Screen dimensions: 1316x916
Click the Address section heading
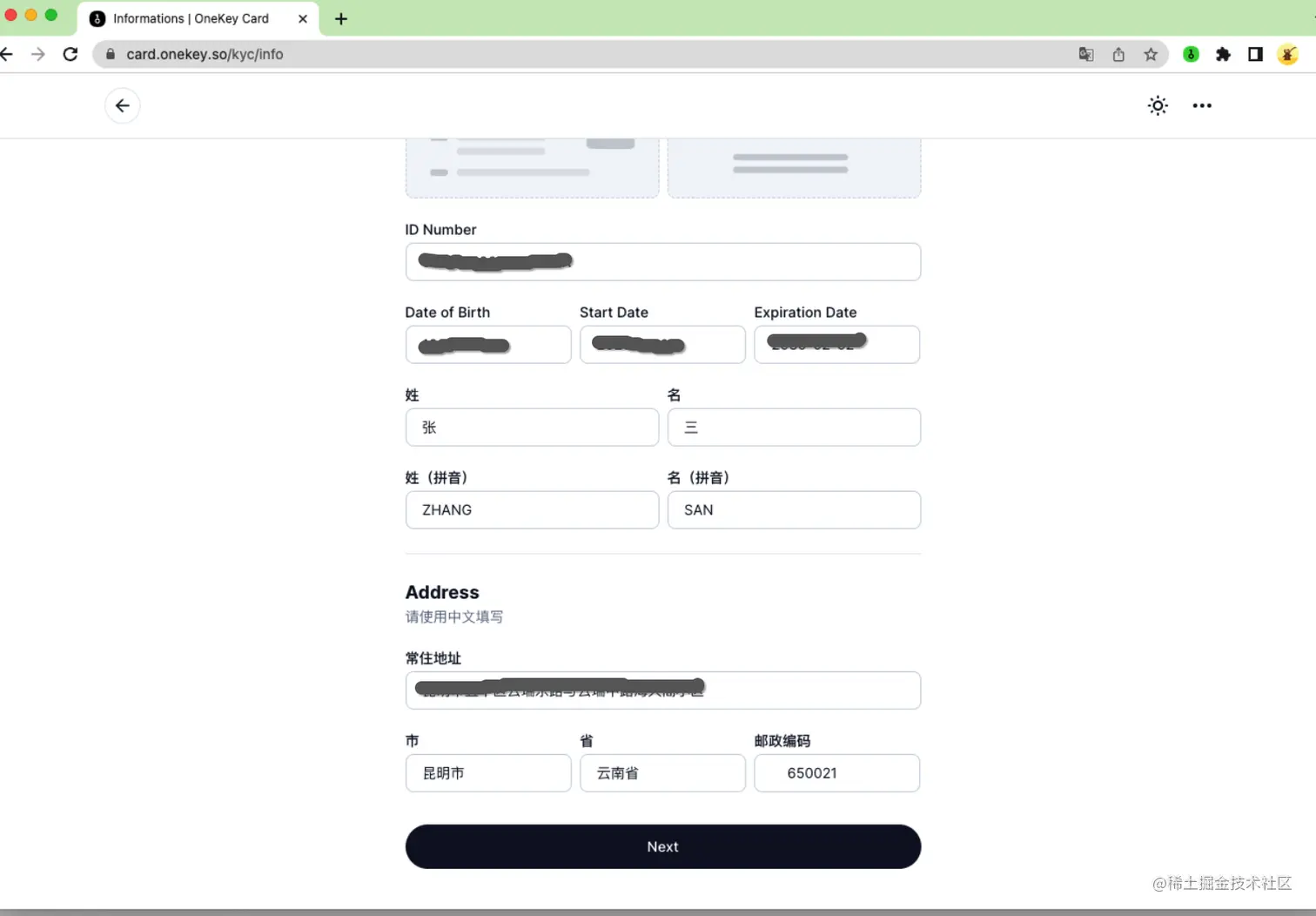coord(442,592)
